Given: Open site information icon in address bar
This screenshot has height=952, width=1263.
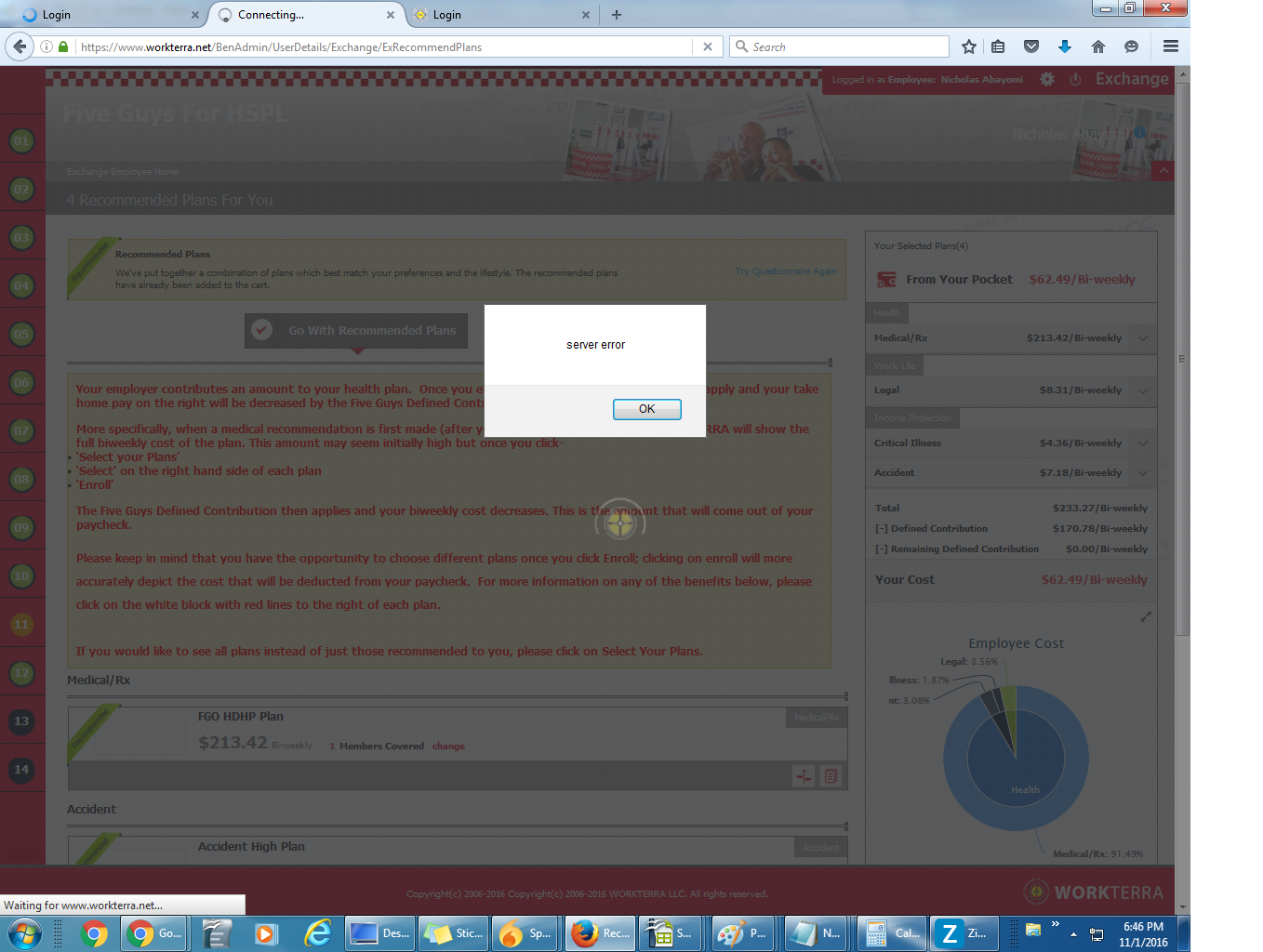Looking at the screenshot, I should (x=46, y=46).
